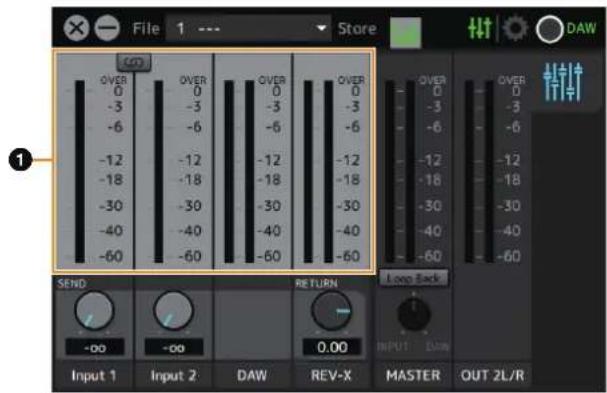Toggle the DAW round switch
Image resolution: width=607 pixels, height=393 pixels.
549,29
